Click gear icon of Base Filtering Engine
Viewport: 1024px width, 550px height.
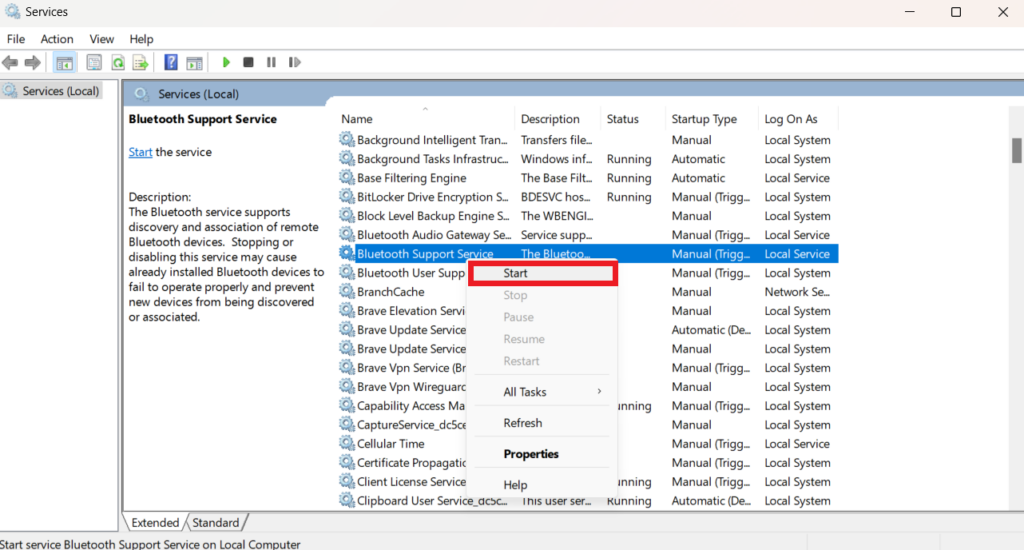click(x=347, y=178)
